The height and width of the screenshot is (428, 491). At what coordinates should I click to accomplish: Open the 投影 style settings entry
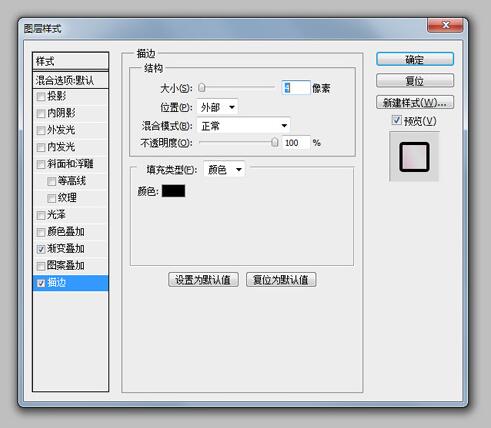57,96
